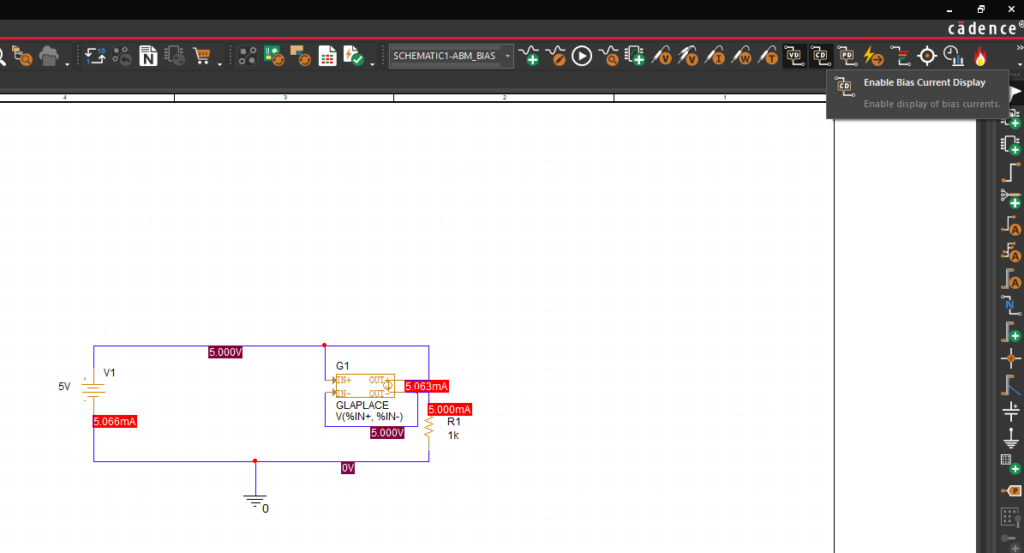
Task: Click the green PCB sync icon
Action: coord(274,56)
